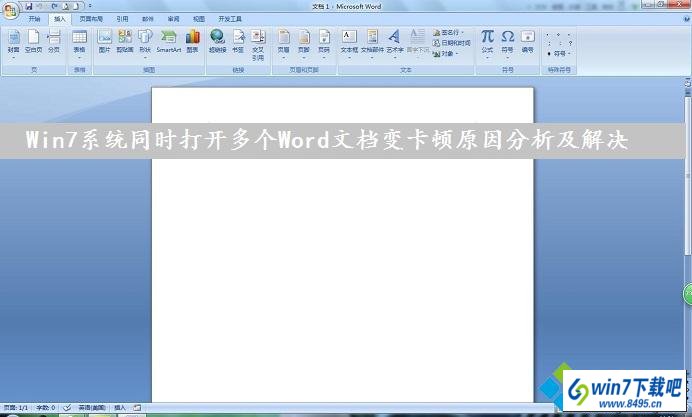Image resolution: width=692 pixels, height=417 pixels.
Task: Click the word count 0 in status bar
Action: coord(45,408)
